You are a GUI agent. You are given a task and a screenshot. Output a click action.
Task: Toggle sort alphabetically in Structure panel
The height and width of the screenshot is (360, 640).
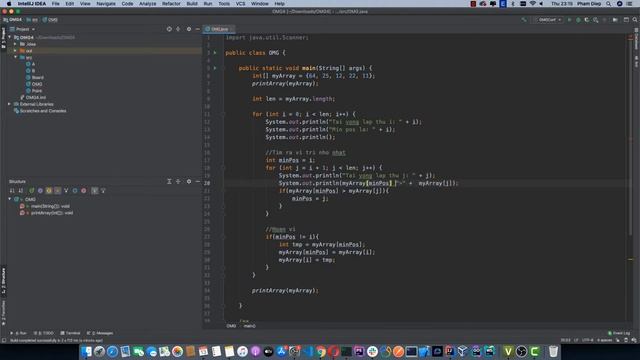point(21,191)
